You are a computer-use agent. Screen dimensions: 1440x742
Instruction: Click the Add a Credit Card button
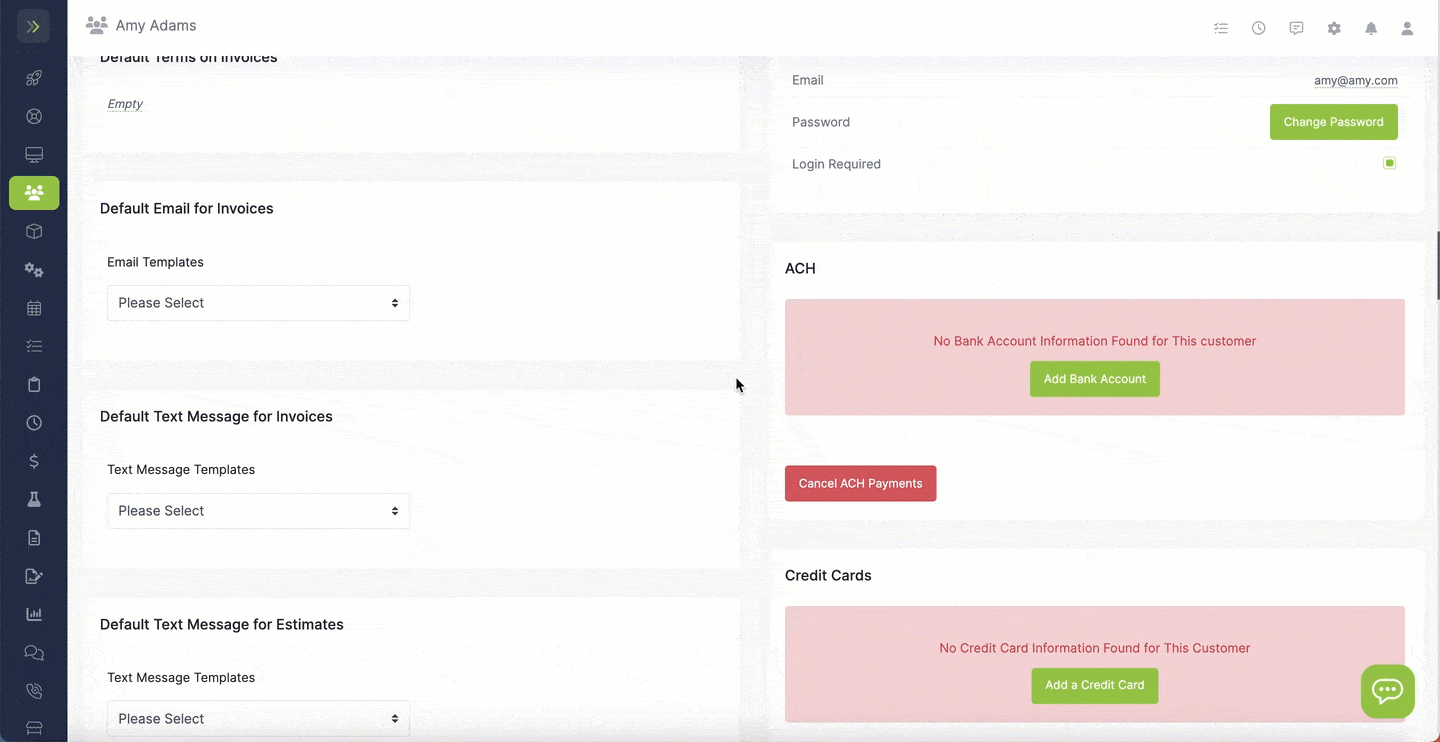pyautogui.click(x=1095, y=685)
